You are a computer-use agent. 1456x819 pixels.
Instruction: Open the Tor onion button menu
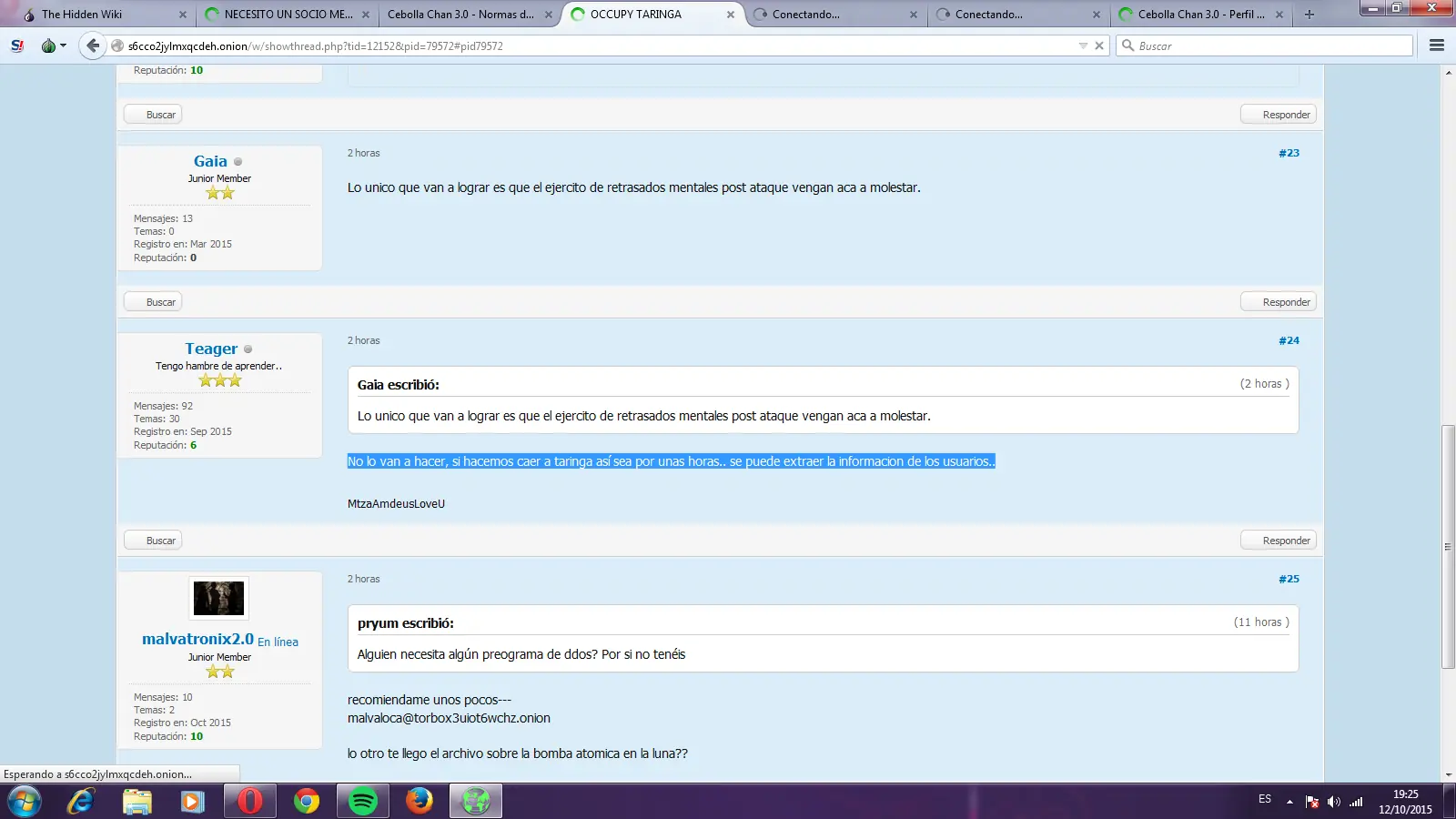(53, 45)
